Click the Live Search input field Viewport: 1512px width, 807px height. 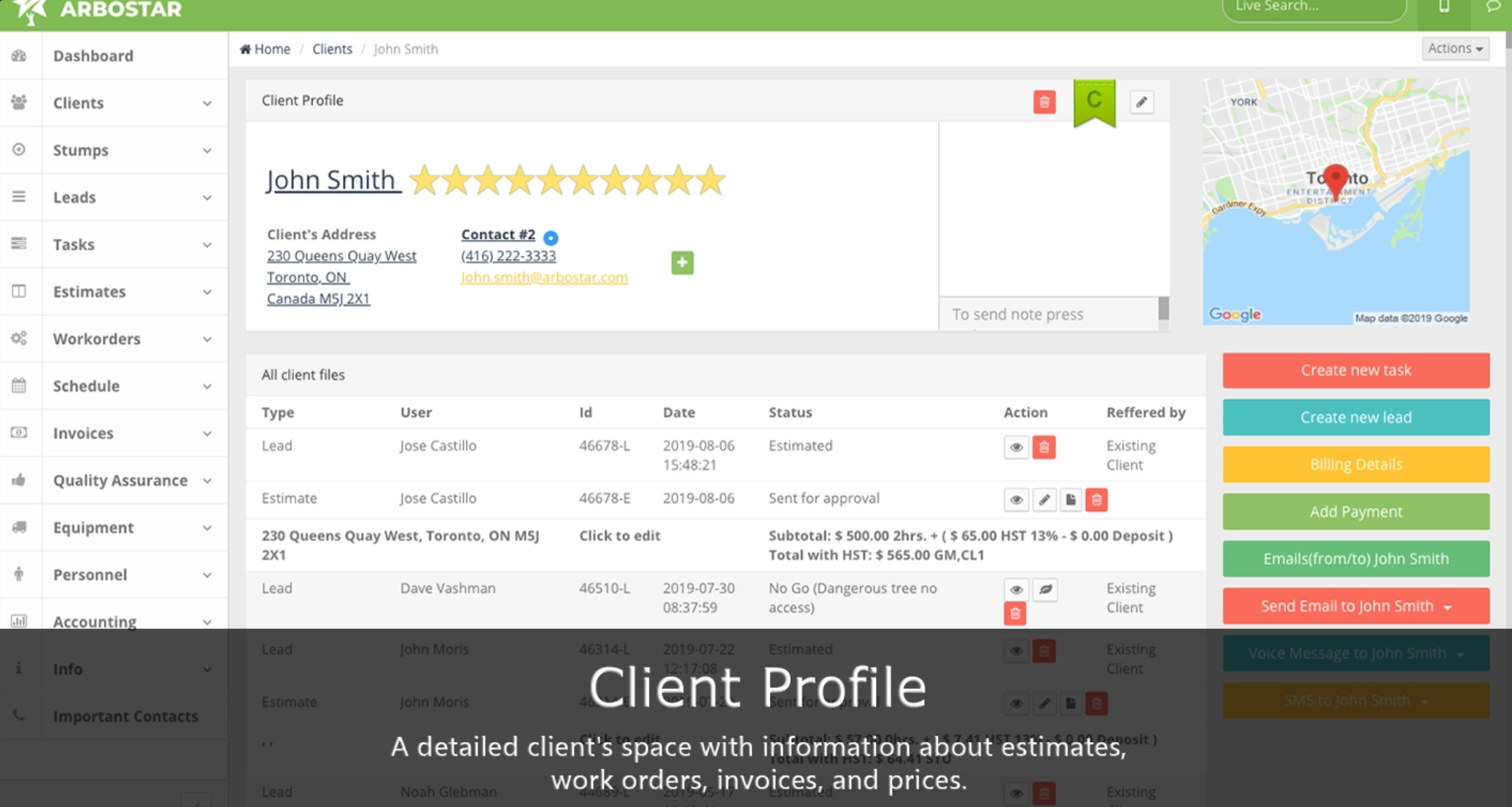1313,7
